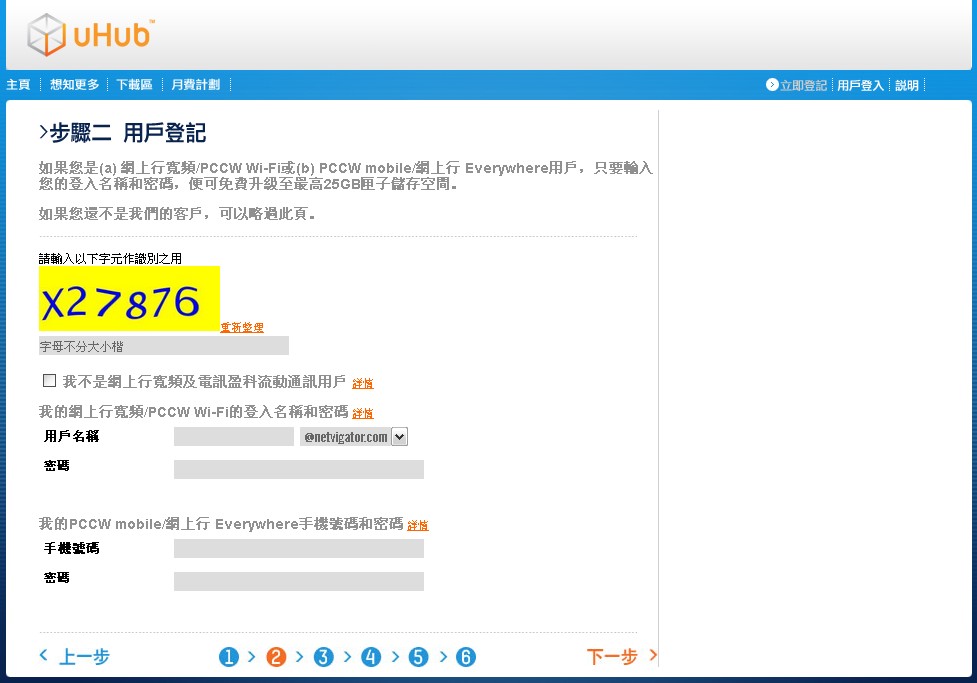Continue with the 下一步 link
The image size is (977, 683).
621,656
